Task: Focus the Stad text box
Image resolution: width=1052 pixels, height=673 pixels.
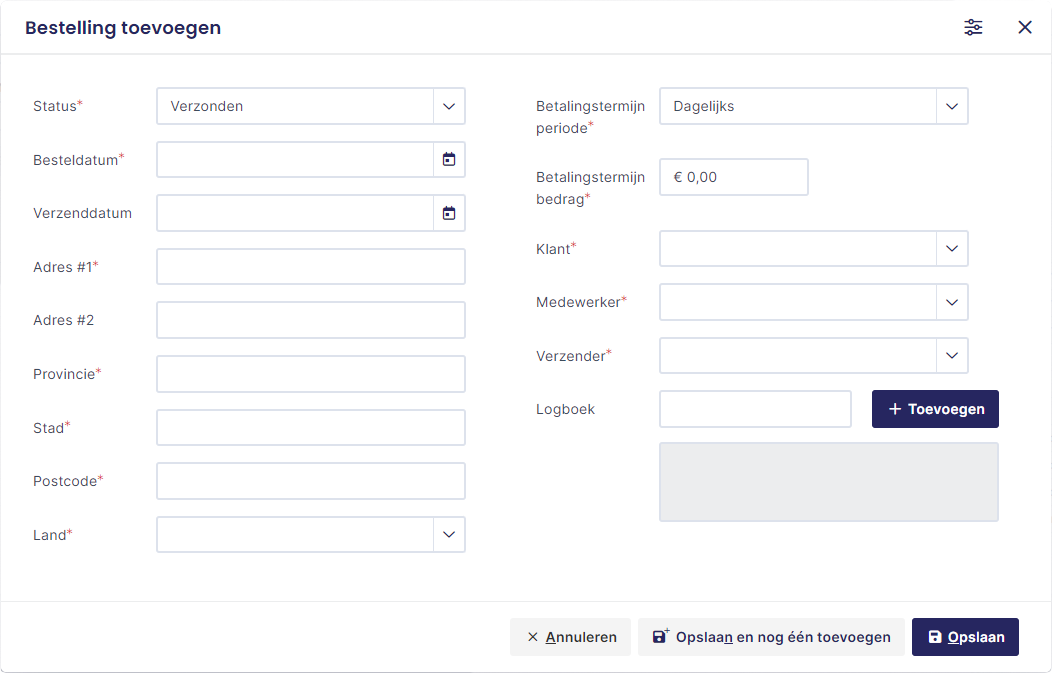Action: 310,428
